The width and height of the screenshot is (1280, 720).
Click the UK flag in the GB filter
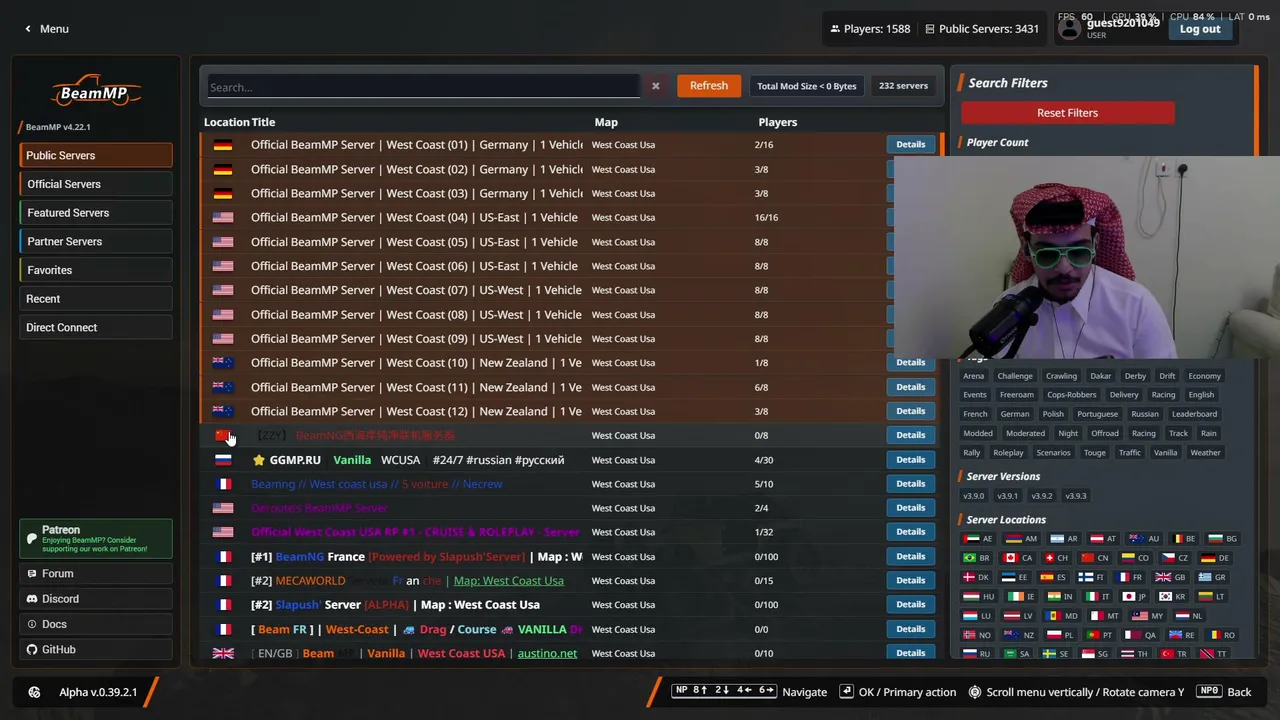[x=1164, y=578]
